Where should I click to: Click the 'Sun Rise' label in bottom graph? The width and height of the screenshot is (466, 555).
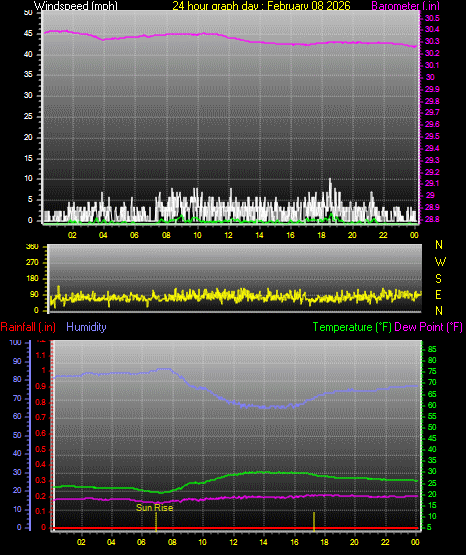[x=155, y=508]
